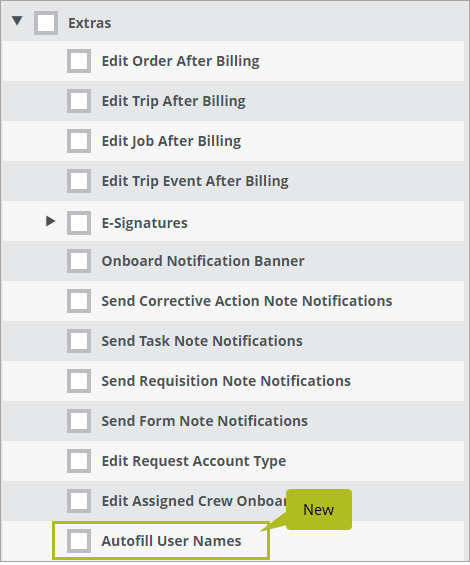The height and width of the screenshot is (565, 470).
Task: Check the Edit Job After Billing box
Action: 79,141
